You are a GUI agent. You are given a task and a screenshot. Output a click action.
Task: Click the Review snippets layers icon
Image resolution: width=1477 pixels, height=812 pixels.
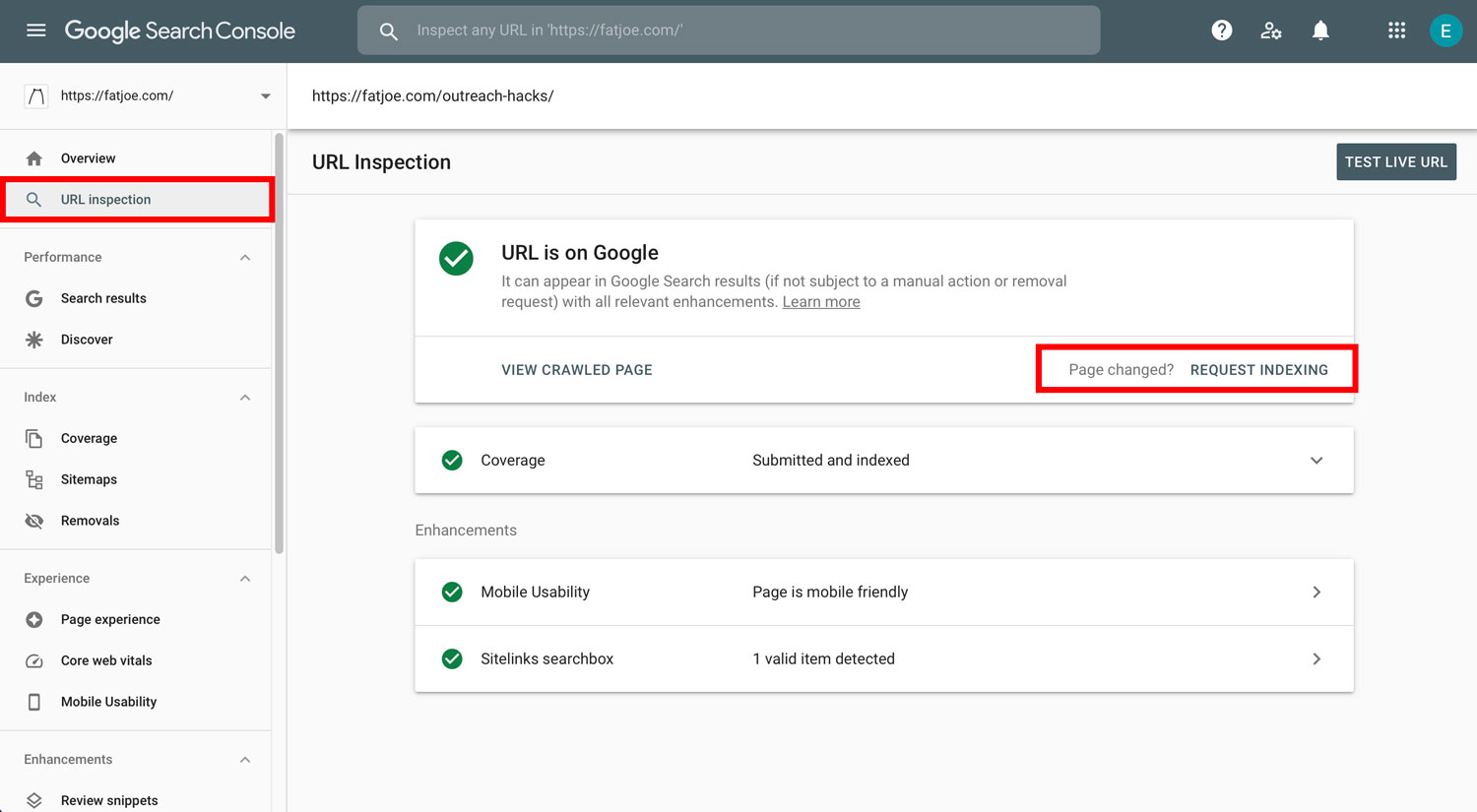[34, 800]
